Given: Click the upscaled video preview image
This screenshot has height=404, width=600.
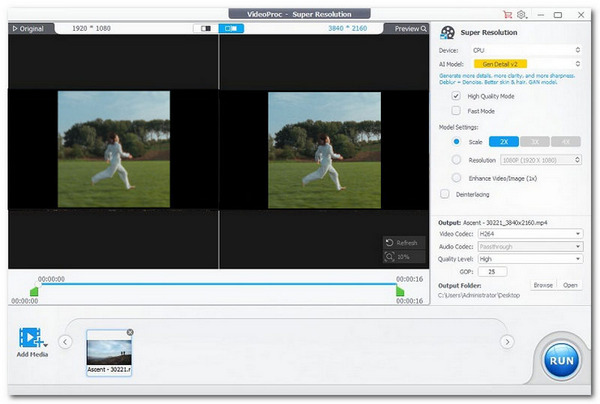Looking at the screenshot, I should [x=324, y=150].
